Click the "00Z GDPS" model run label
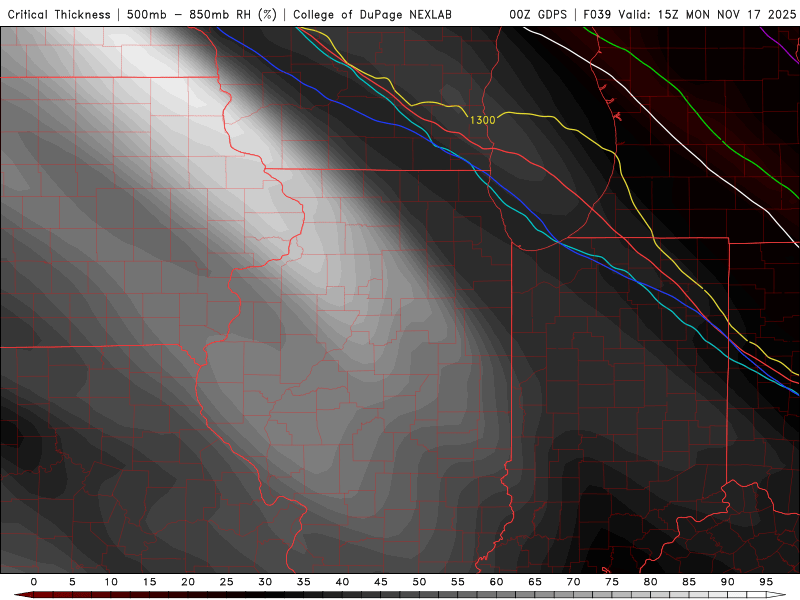Image resolution: width=800 pixels, height=600 pixels. point(538,14)
